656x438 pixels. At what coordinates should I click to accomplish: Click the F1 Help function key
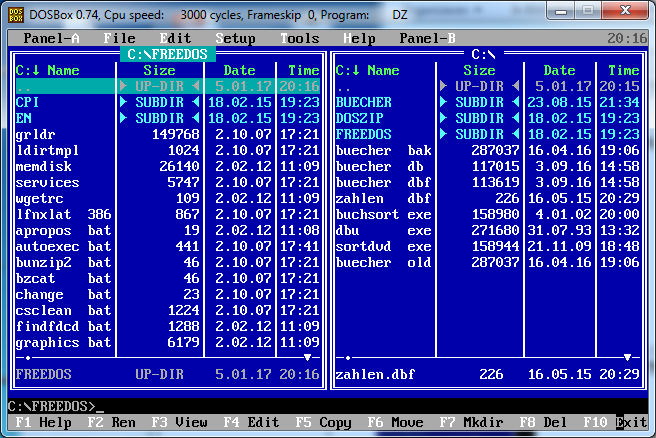coord(43,422)
